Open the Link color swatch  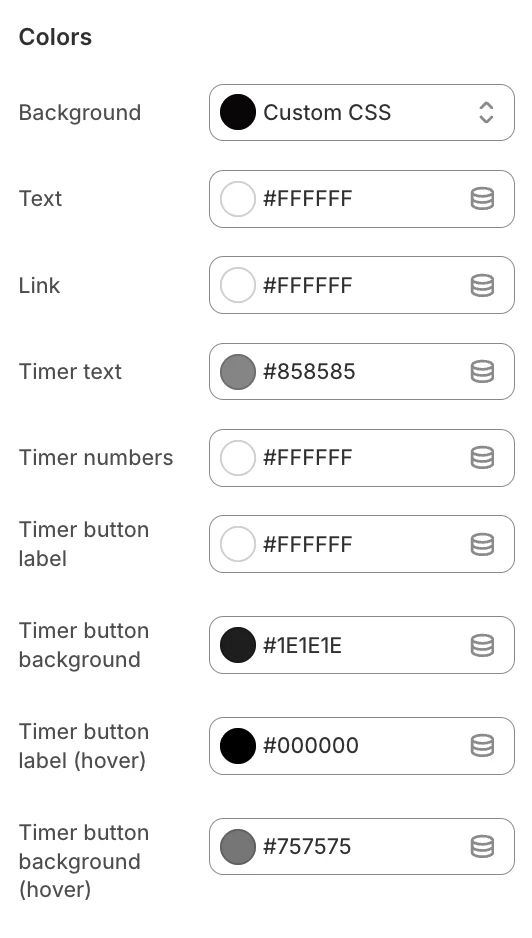[x=238, y=285]
